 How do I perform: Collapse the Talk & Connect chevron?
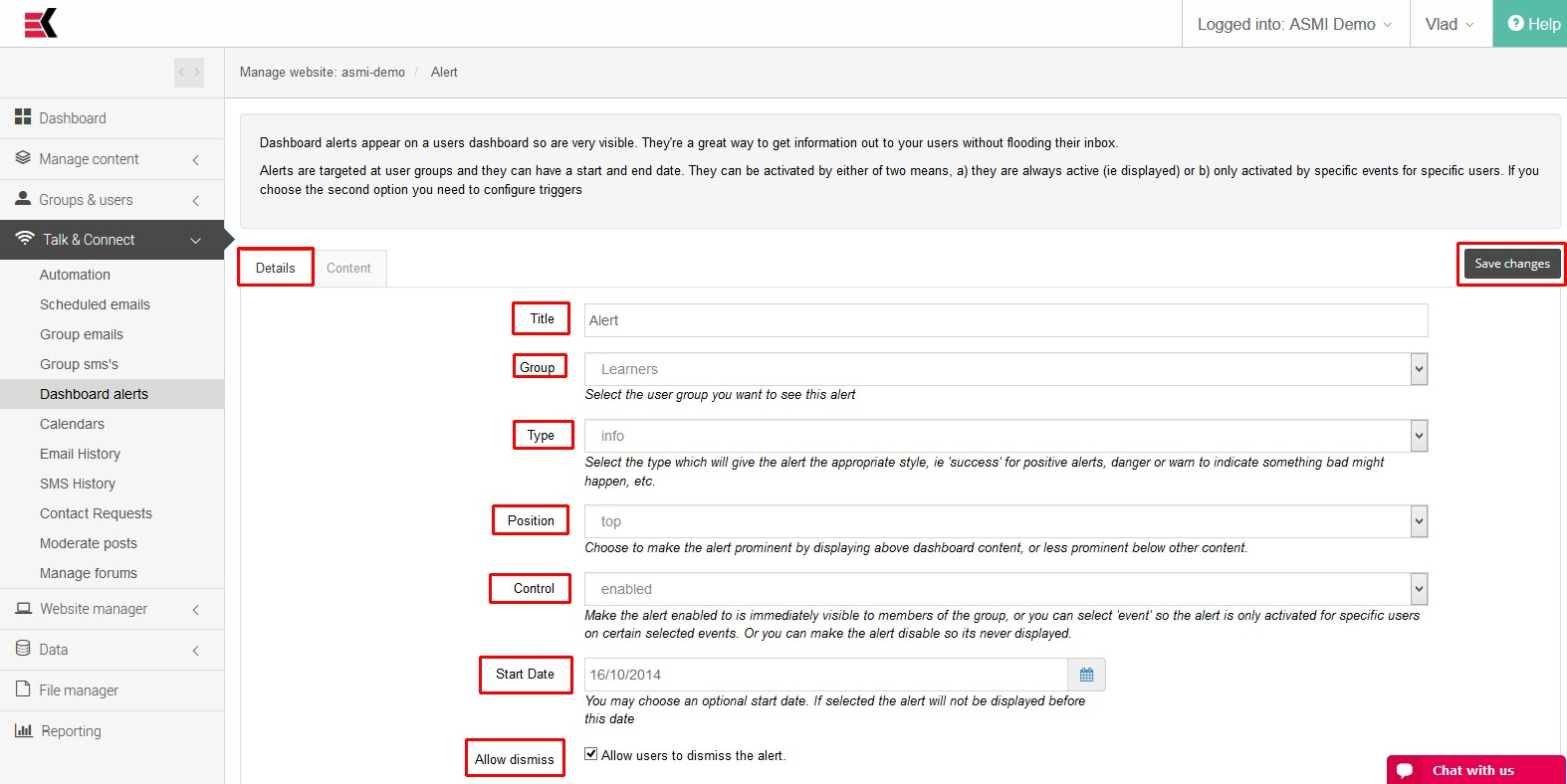pos(196,240)
